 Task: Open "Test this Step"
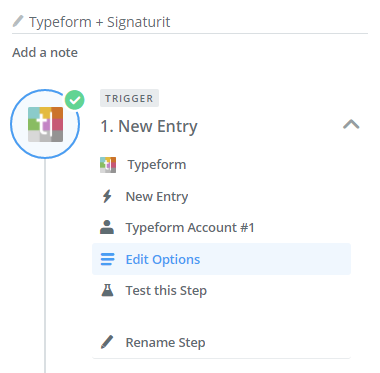[x=221, y=290]
